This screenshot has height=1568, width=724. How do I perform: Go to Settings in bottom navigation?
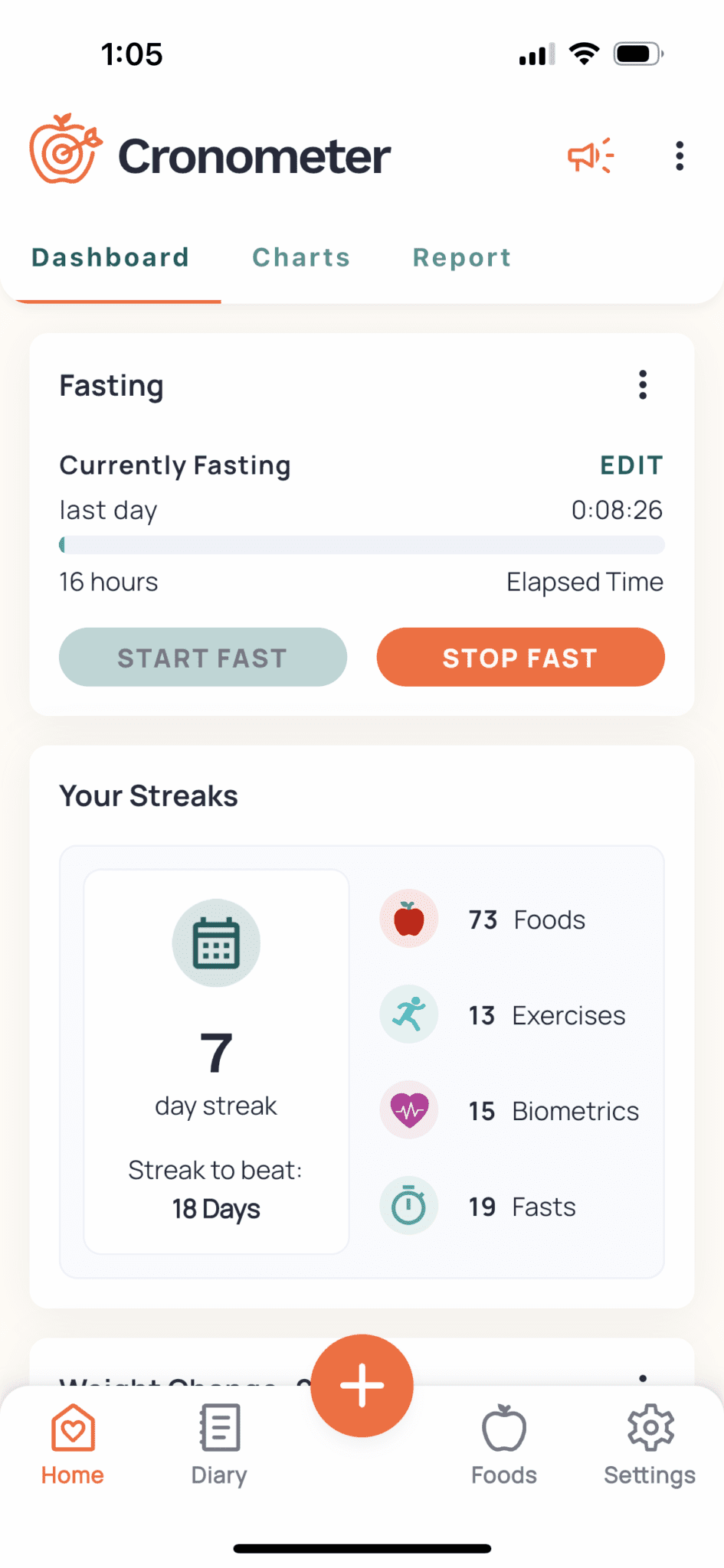[x=650, y=1443]
